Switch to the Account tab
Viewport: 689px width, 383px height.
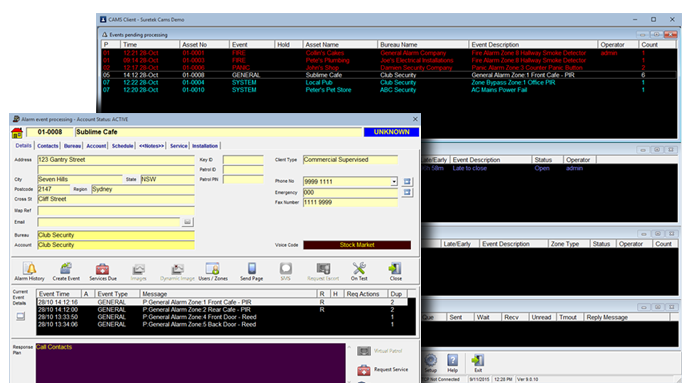coord(96,146)
